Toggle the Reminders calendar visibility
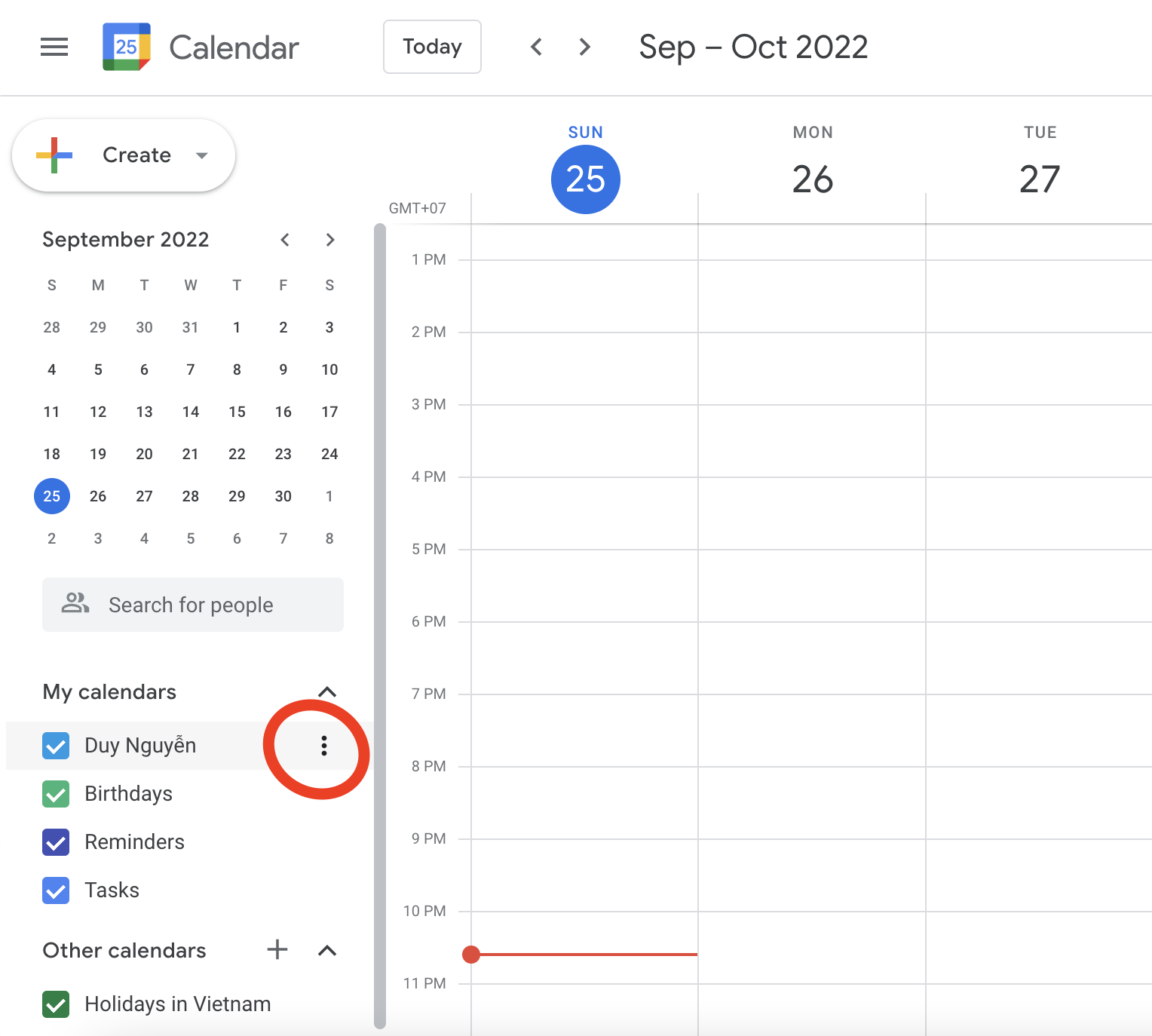This screenshot has width=1152, height=1036. pos(55,842)
